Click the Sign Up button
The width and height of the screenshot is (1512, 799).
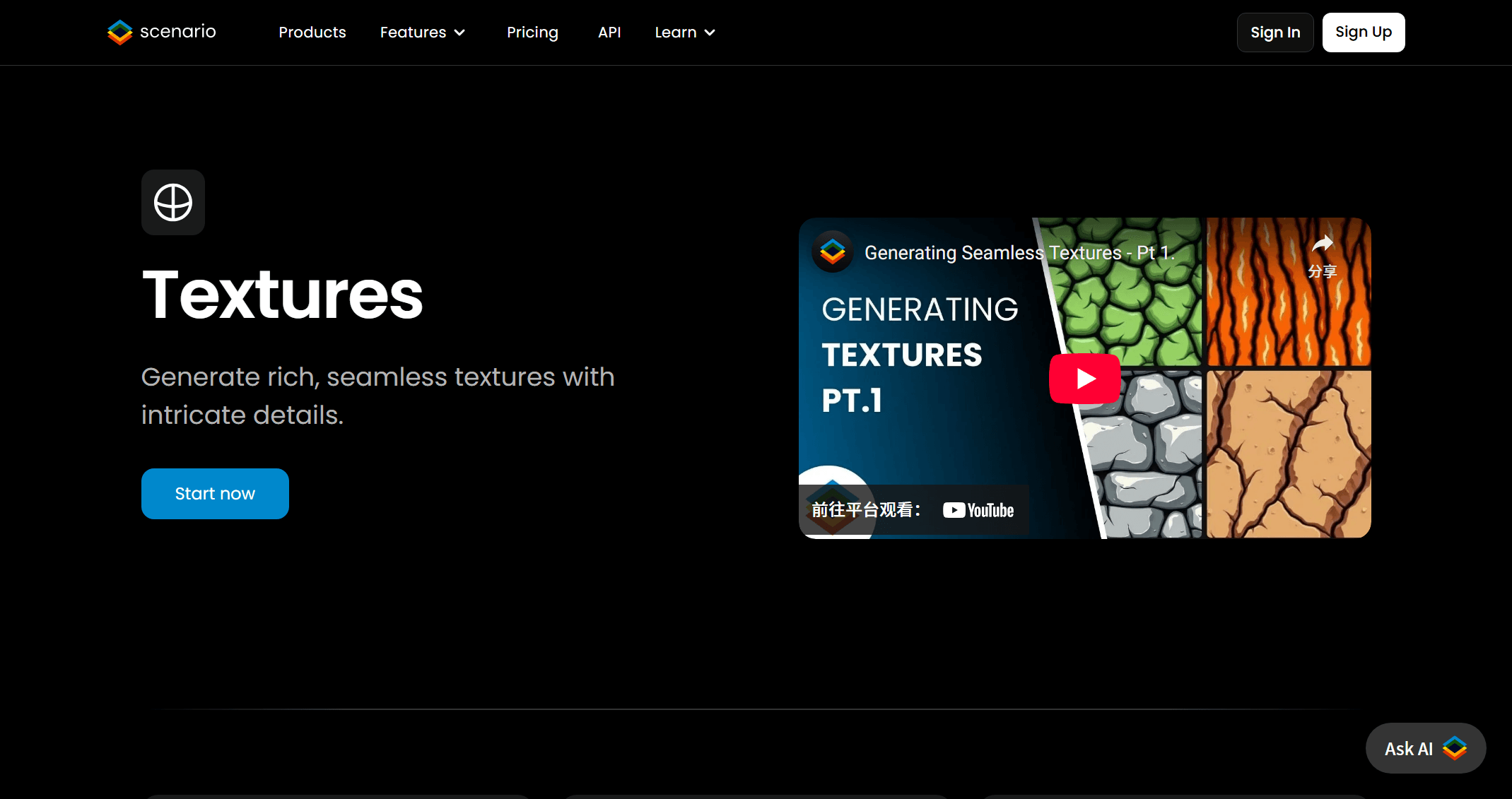point(1363,32)
